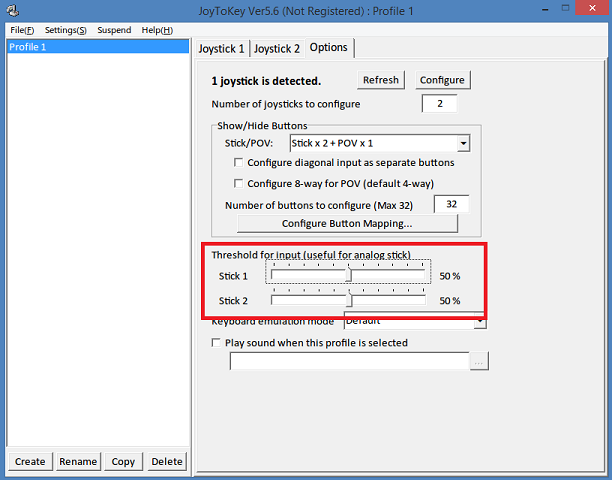
Task: Click the Stick 2 threshold slider thumb
Action: [349, 300]
